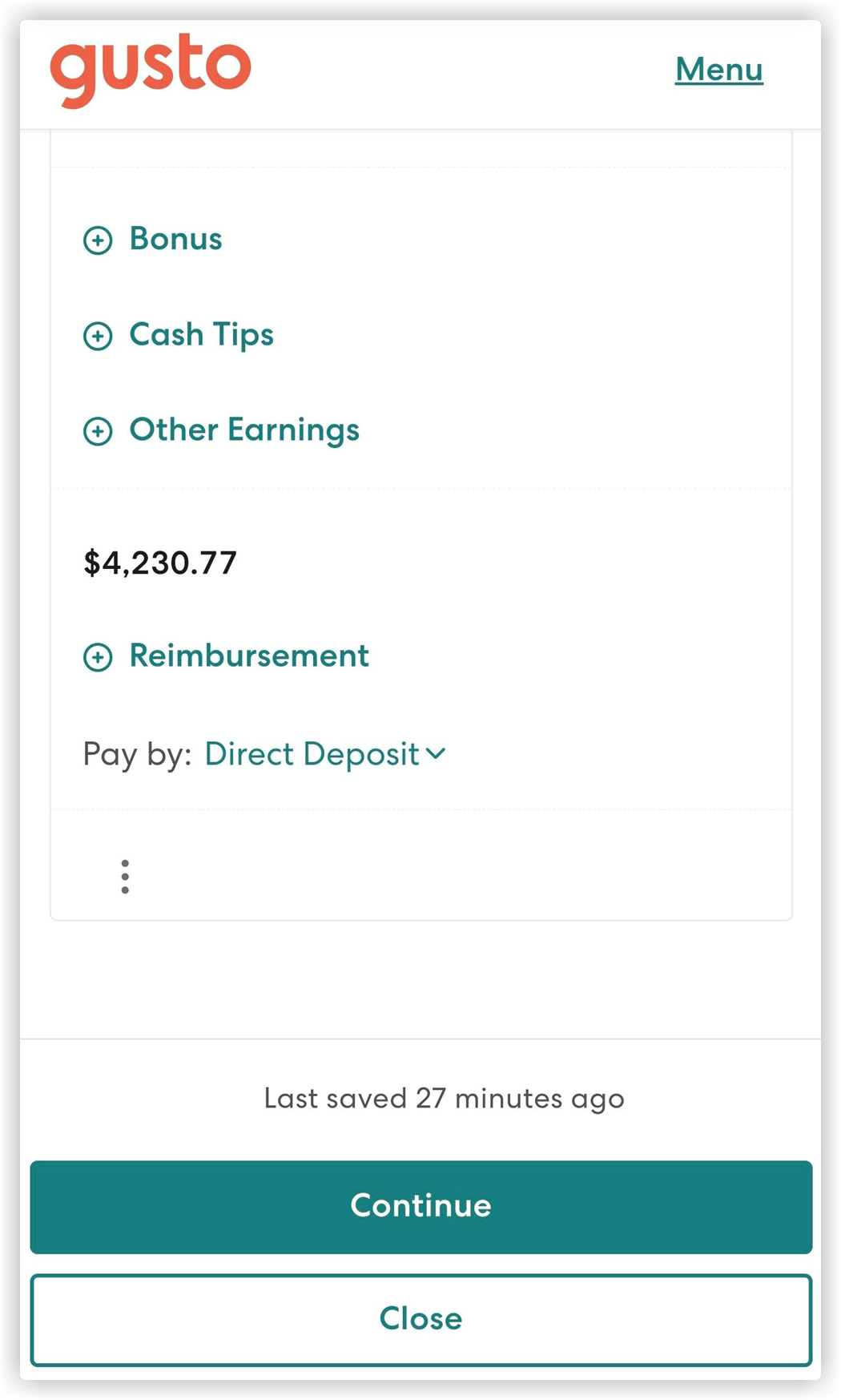Click the Pay by label text
Image resolution: width=841 pixels, height=1400 pixels.
tap(137, 754)
